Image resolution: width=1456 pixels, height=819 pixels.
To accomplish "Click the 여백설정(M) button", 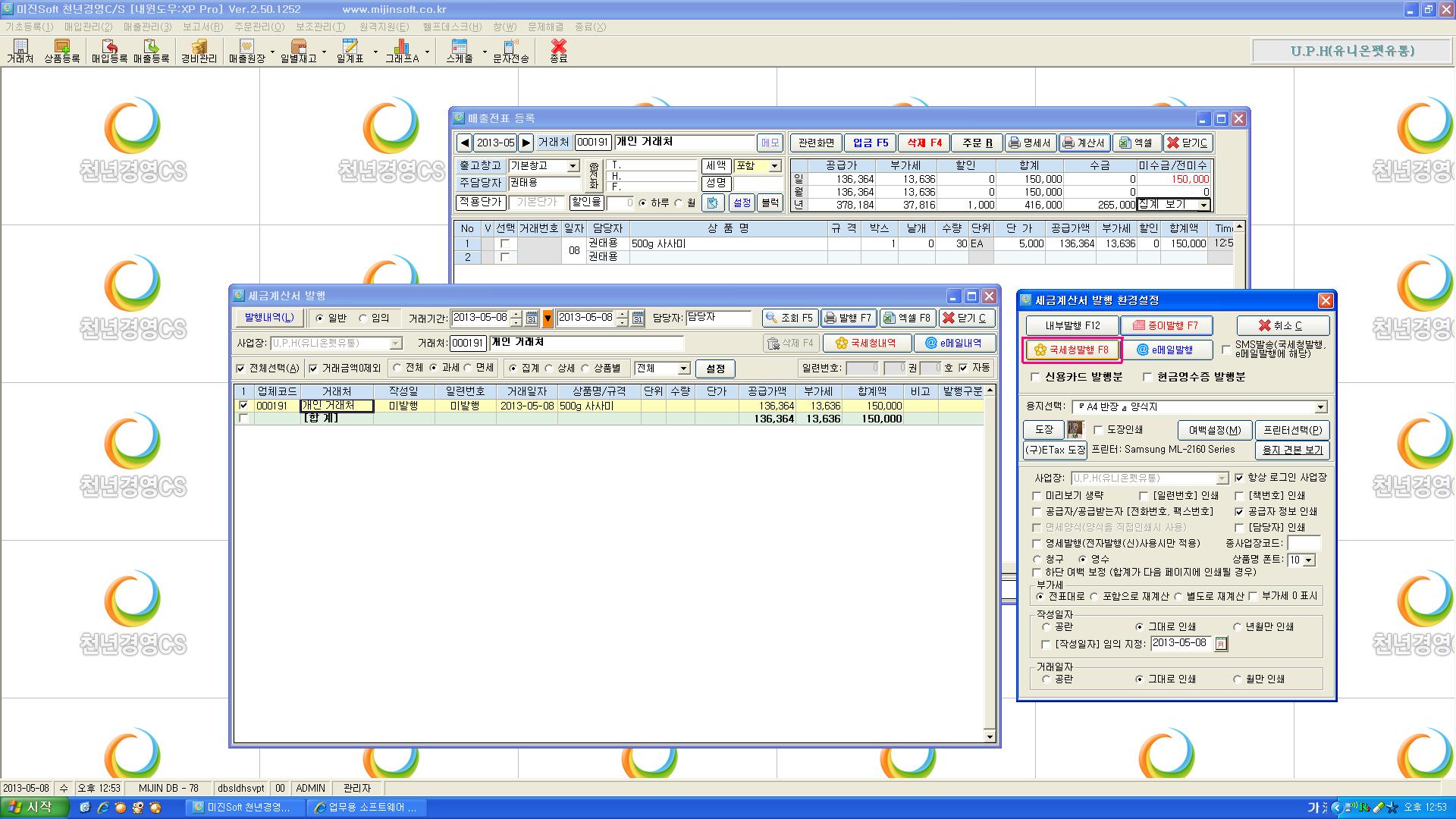I will click(1215, 430).
